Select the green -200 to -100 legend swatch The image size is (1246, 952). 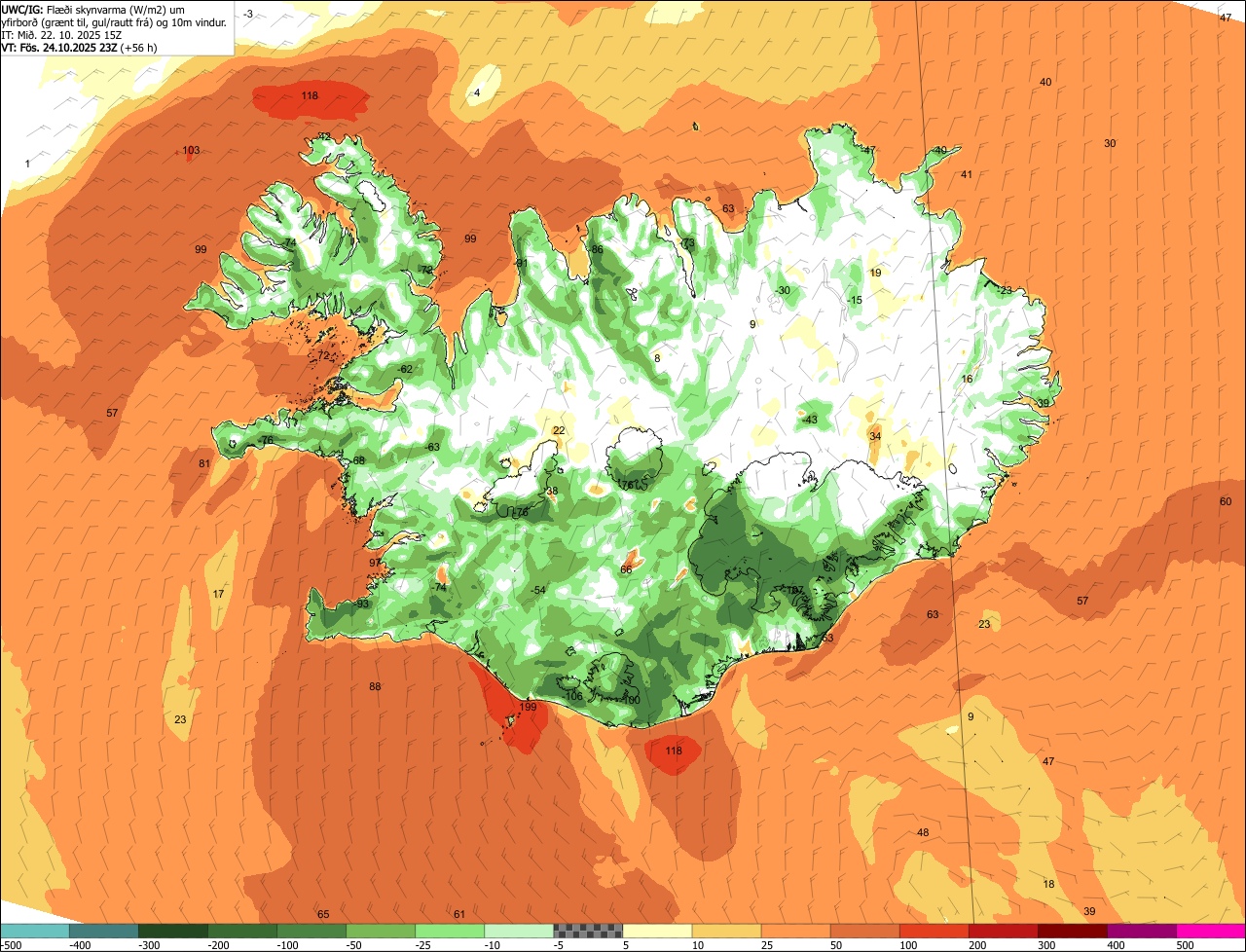point(241,931)
